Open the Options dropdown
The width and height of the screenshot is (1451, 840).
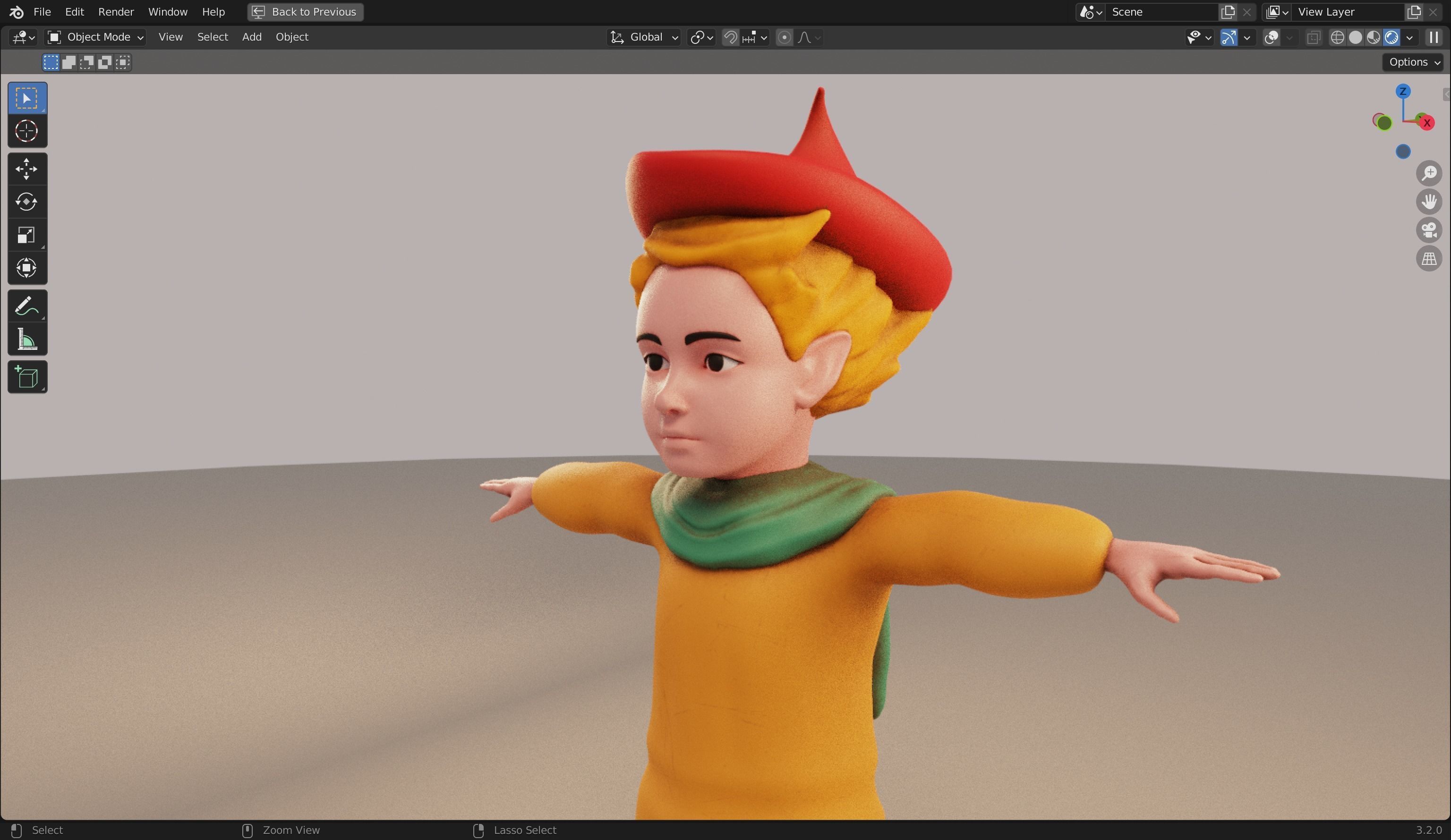(x=1414, y=62)
